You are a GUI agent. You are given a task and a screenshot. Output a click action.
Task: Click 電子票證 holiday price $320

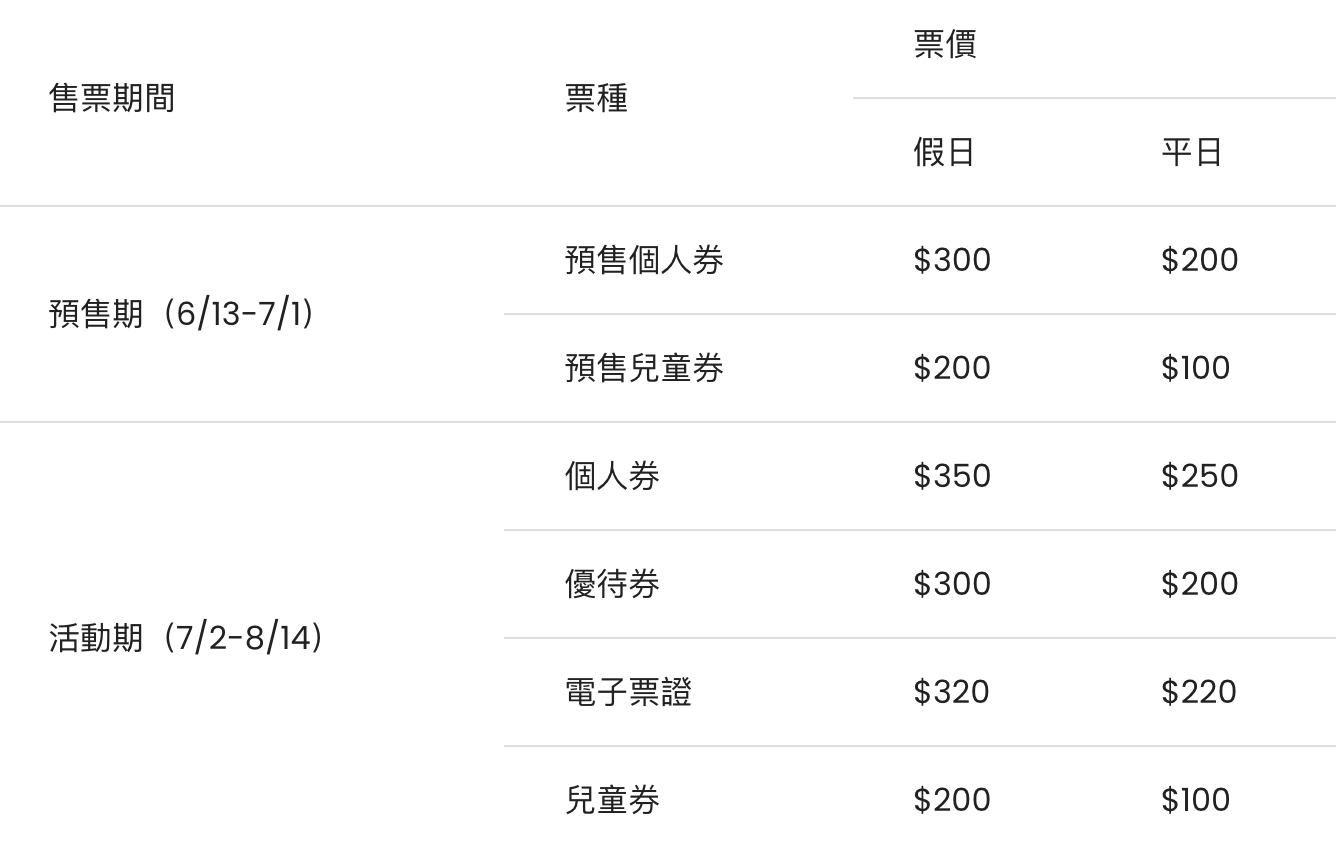(x=951, y=692)
